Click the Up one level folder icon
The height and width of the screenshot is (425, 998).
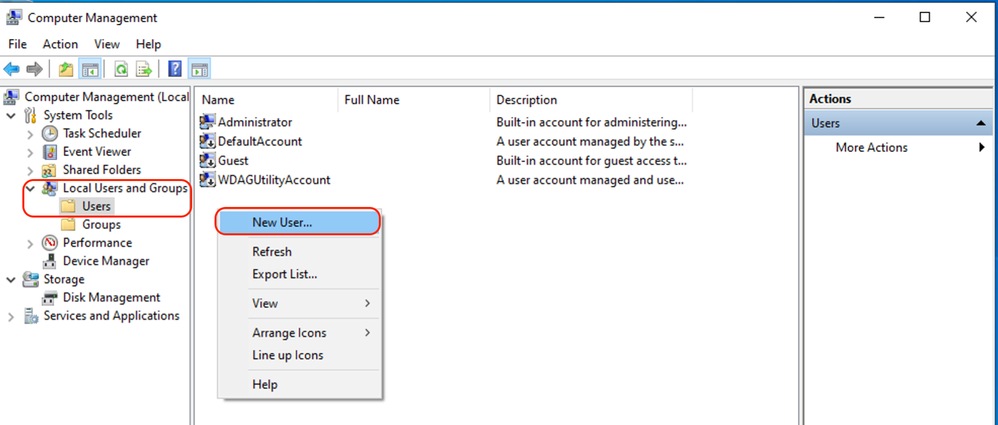pyautogui.click(x=66, y=69)
